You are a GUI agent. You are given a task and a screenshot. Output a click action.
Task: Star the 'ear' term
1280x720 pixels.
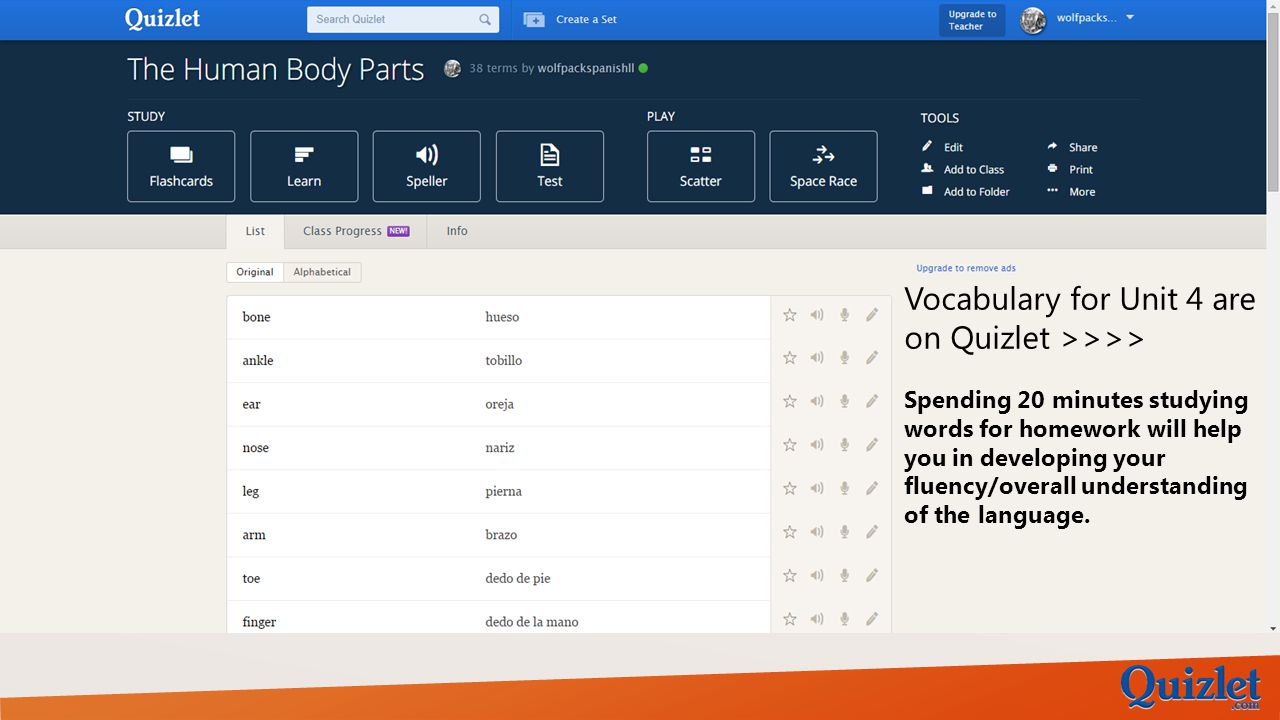[x=789, y=402]
